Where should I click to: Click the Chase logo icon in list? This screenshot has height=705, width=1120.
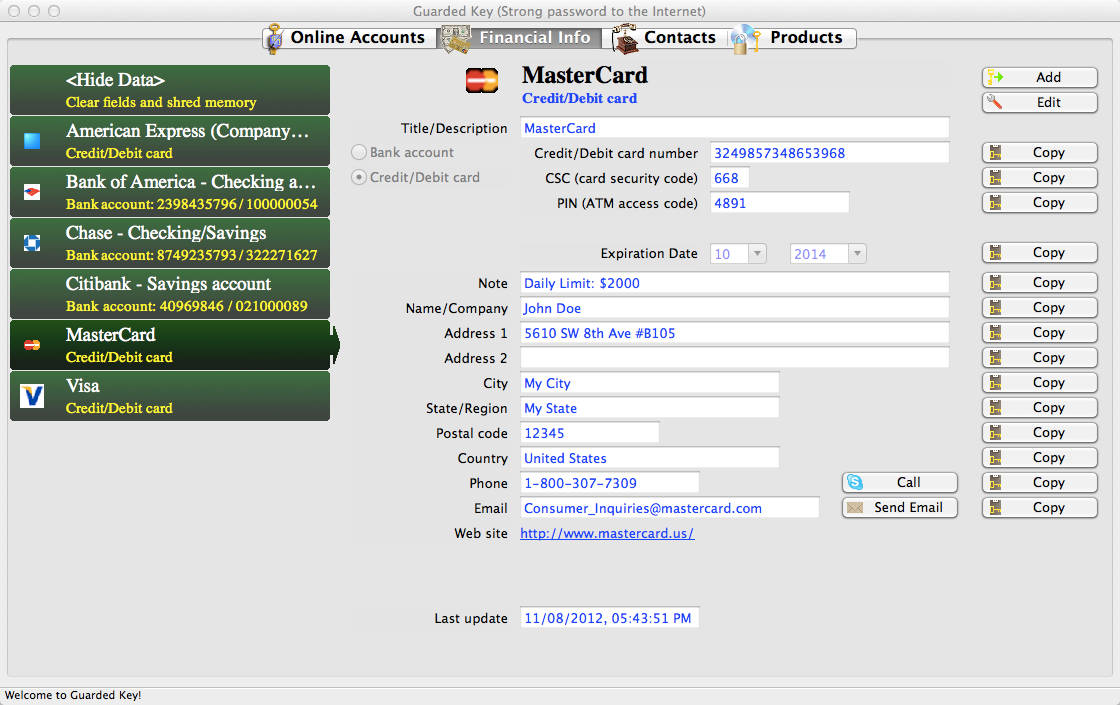pos(32,243)
